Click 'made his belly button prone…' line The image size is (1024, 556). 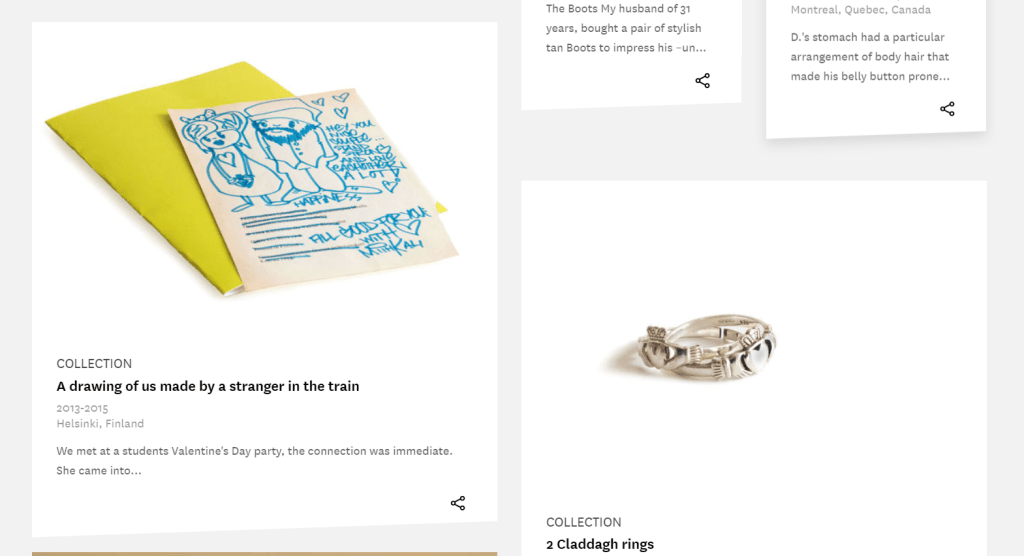pyautogui.click(x=870, y=76)
